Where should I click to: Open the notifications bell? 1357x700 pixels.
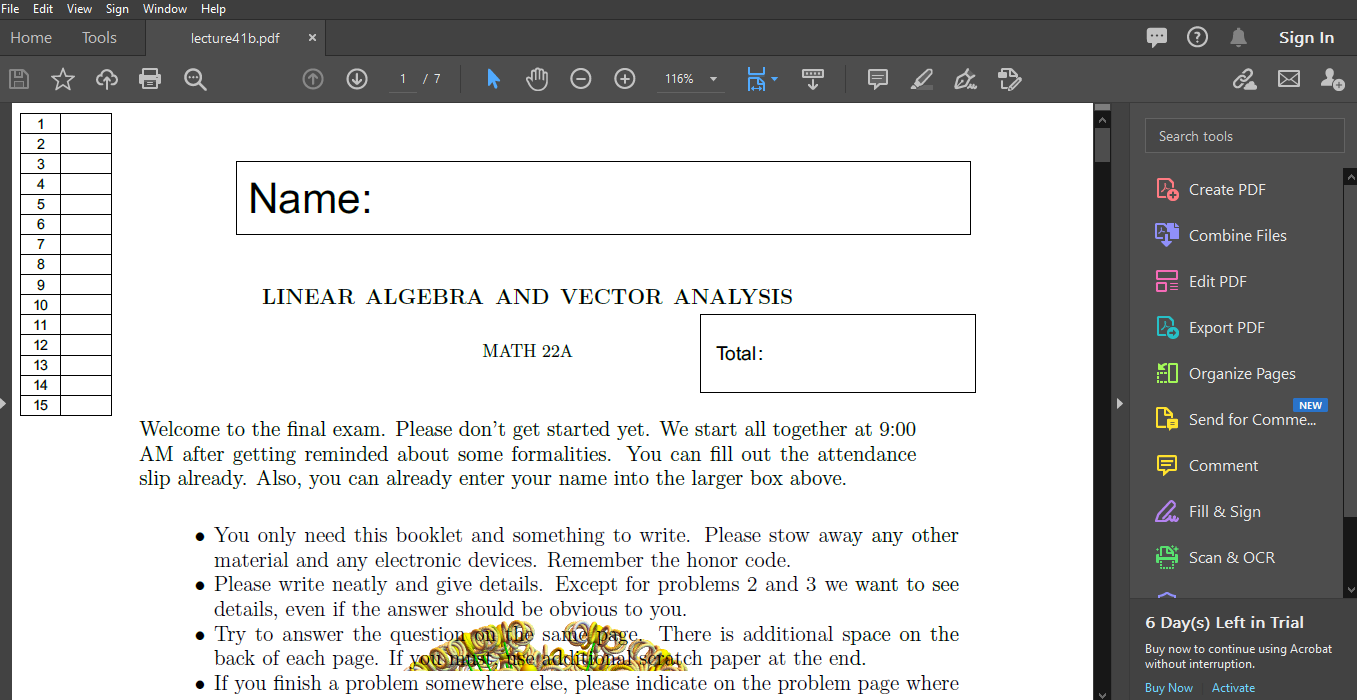coord(1238,37)
